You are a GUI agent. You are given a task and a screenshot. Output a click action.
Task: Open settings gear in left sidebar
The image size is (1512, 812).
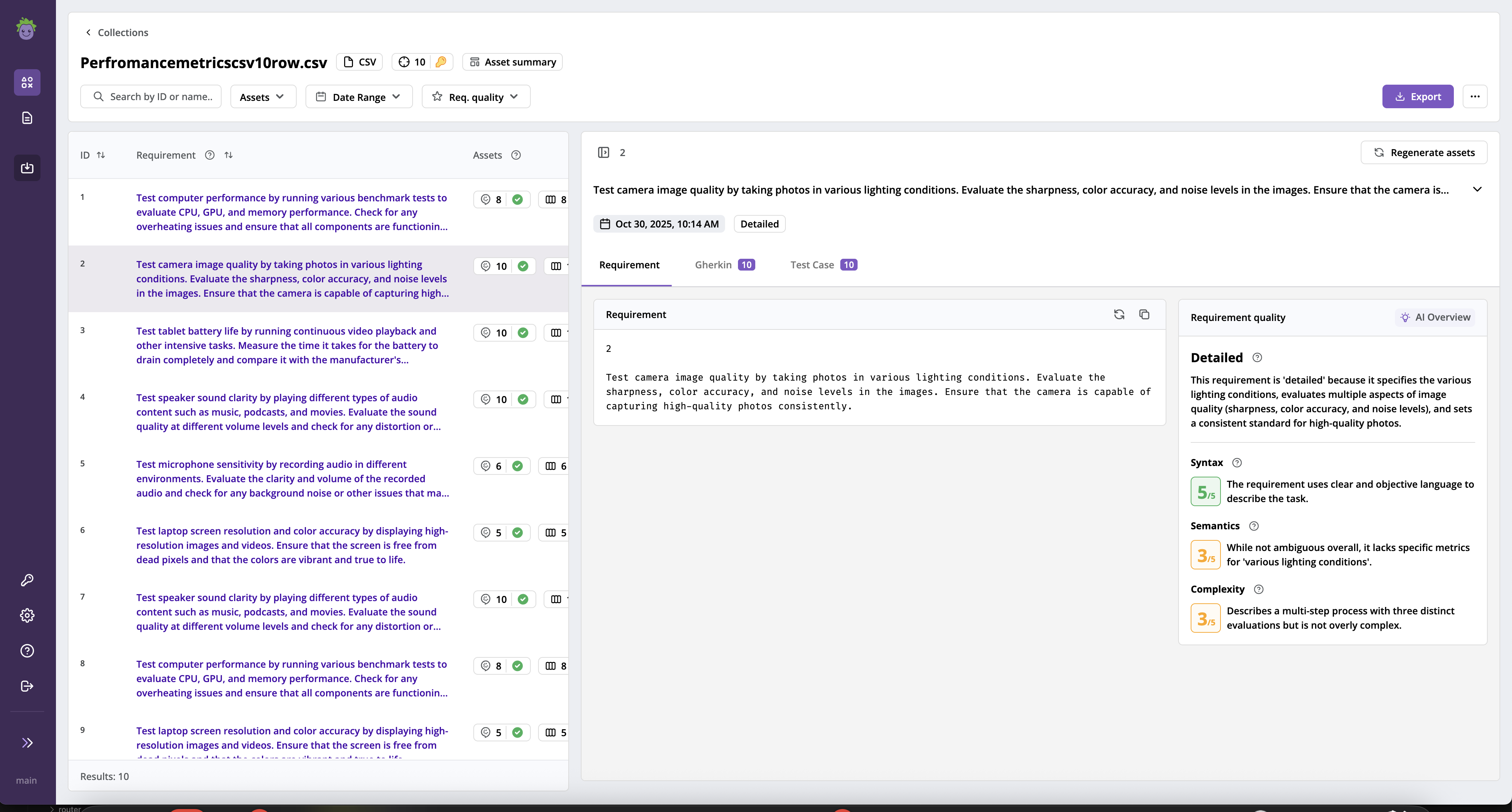point(27,615)
